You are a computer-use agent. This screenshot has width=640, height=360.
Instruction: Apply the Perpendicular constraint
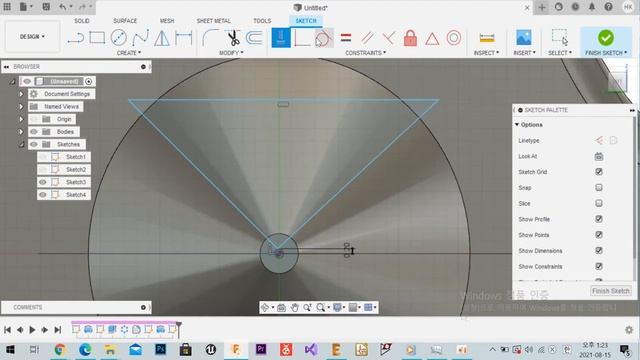point(389,38)
